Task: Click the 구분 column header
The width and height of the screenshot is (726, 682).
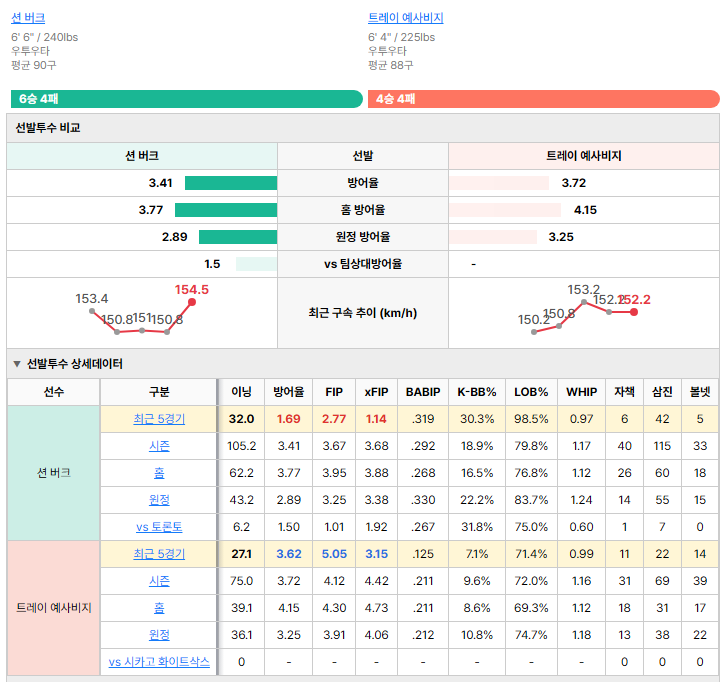Action: coord(159,392)
